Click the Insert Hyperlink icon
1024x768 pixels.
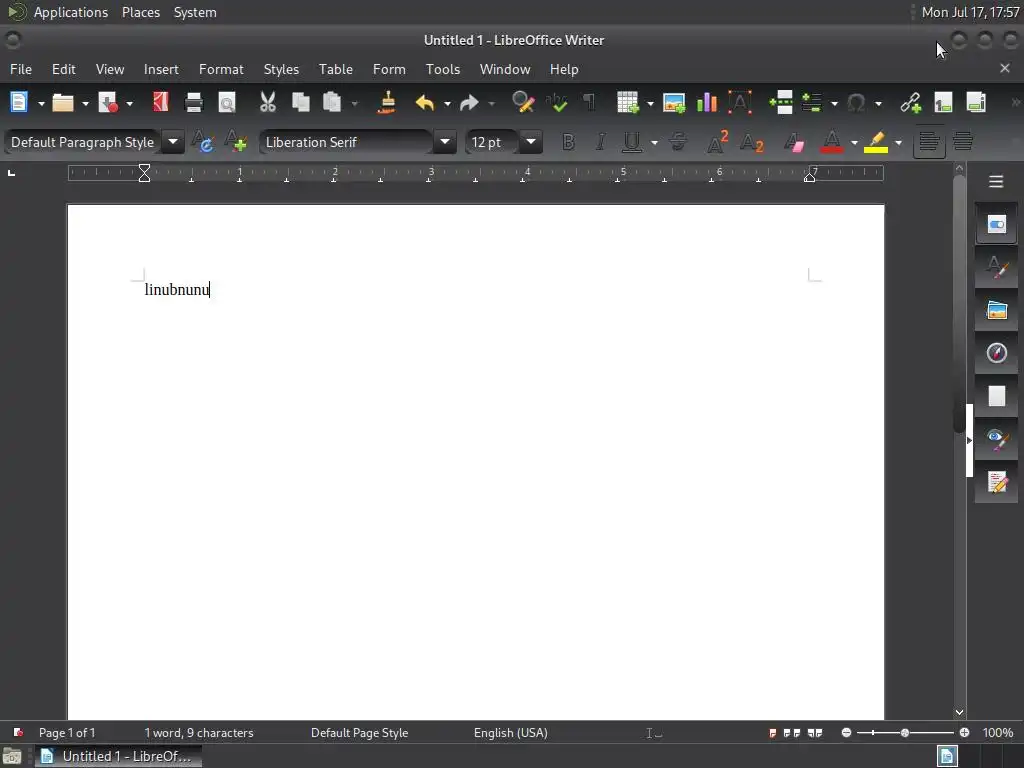click(910, 103)
